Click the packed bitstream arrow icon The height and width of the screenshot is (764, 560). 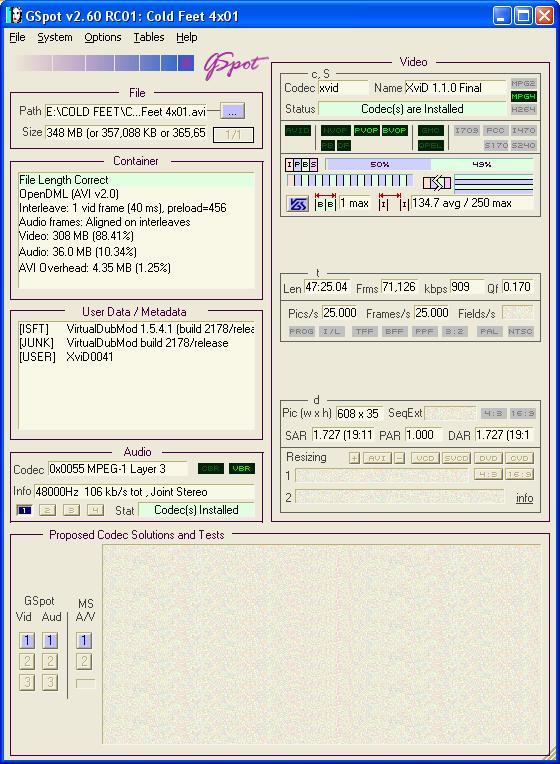(437, 183)
